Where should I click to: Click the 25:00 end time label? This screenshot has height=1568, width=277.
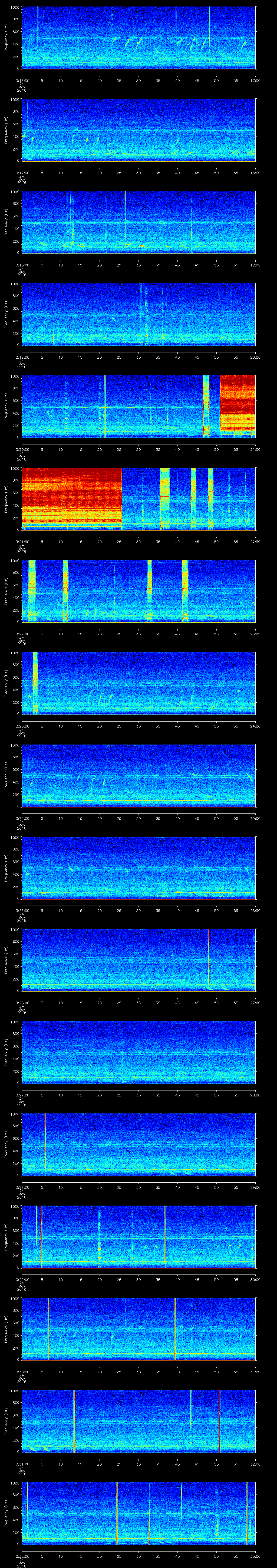coord(255,818)
